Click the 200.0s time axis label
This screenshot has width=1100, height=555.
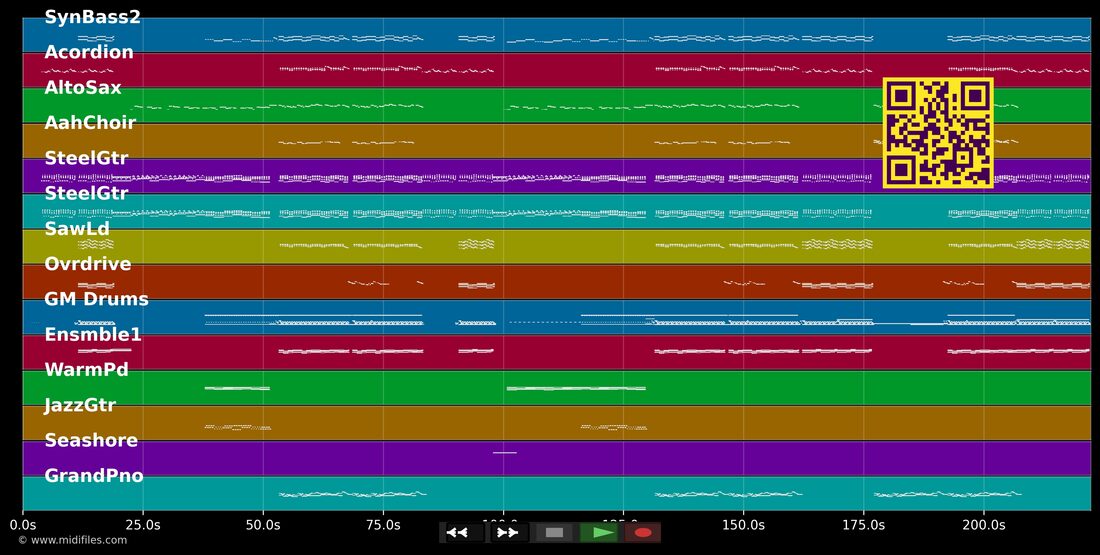pyautogui.click(x=983, y=524)
